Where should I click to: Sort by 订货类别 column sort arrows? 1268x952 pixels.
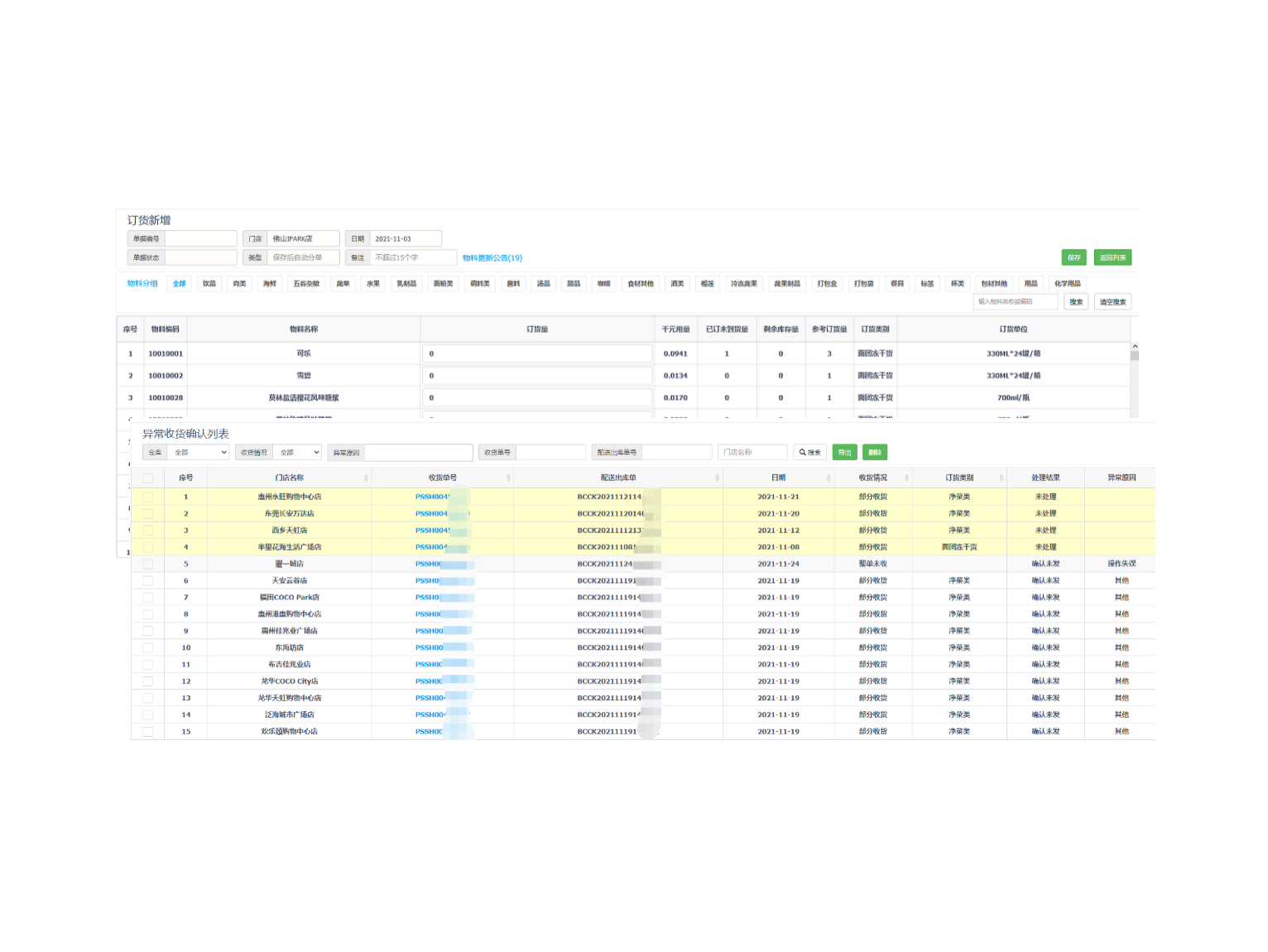pyautogui.click(x=1001, y=478)
